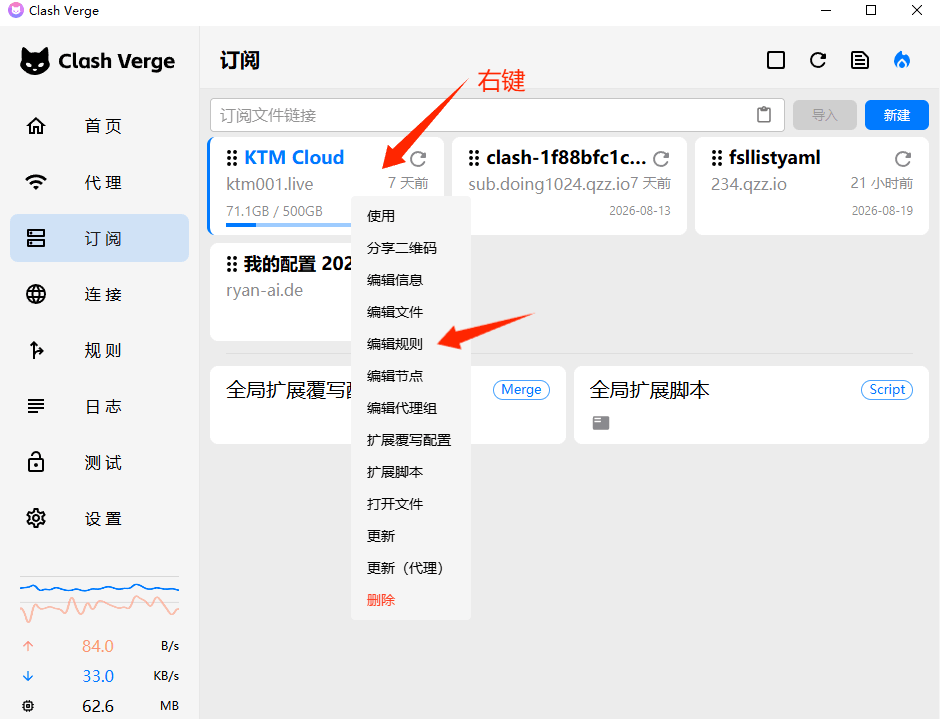The height and width of the screenshot is (719, 940).
Task: Click the square icon in top toolbar
Action: pyautogui.click(x=776, y=60)
